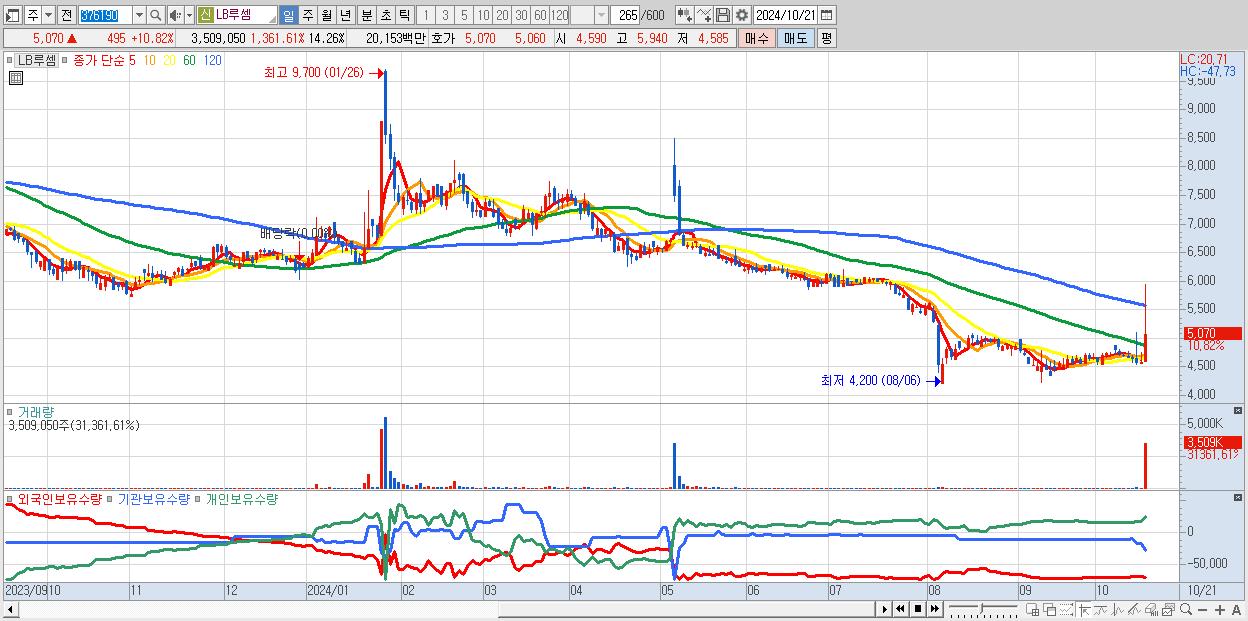Open stock search magnifier icon
Screen dimensions: 1248x621
coord(156,15)
